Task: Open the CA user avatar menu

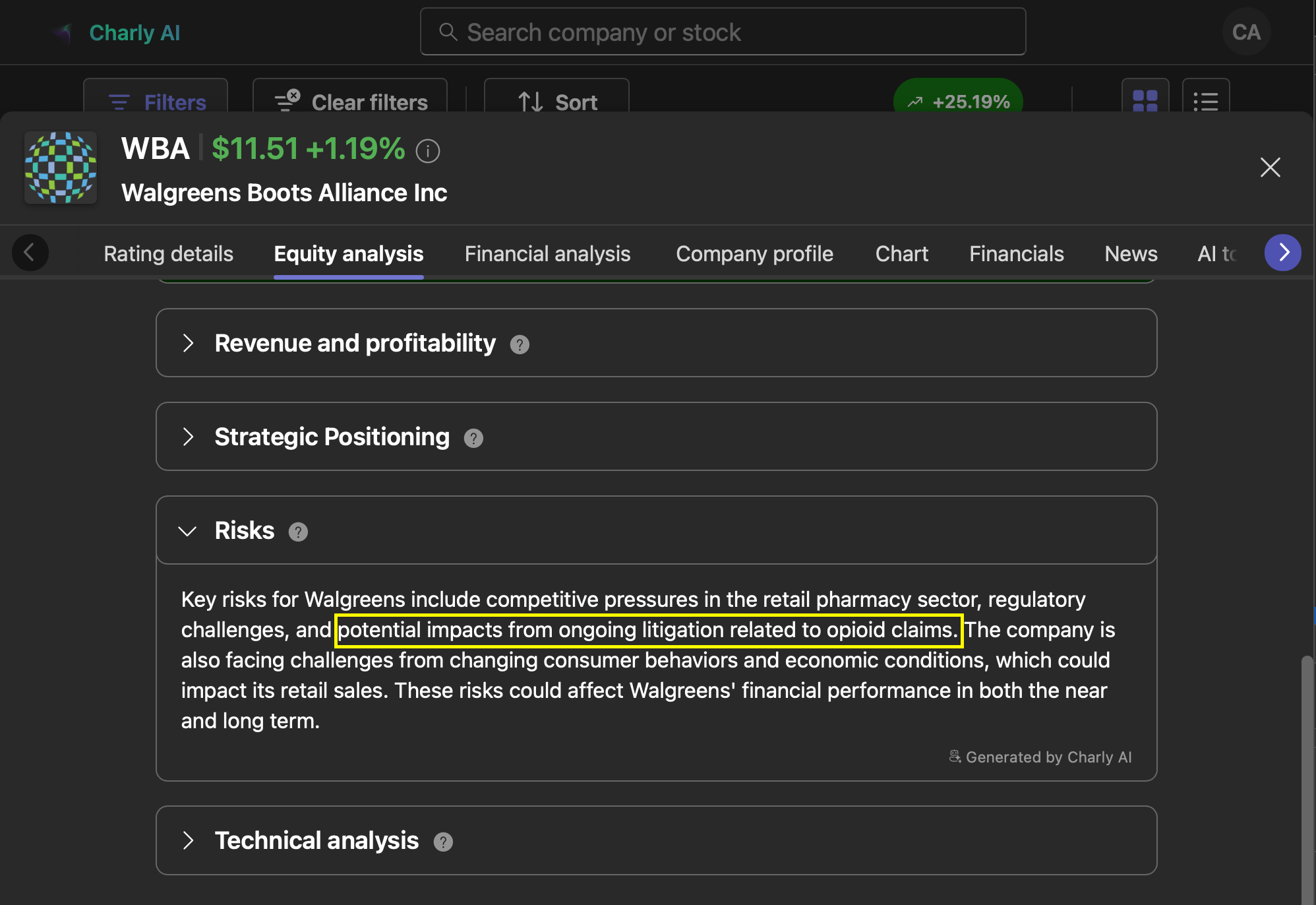Action: [x=1246, y=32]
